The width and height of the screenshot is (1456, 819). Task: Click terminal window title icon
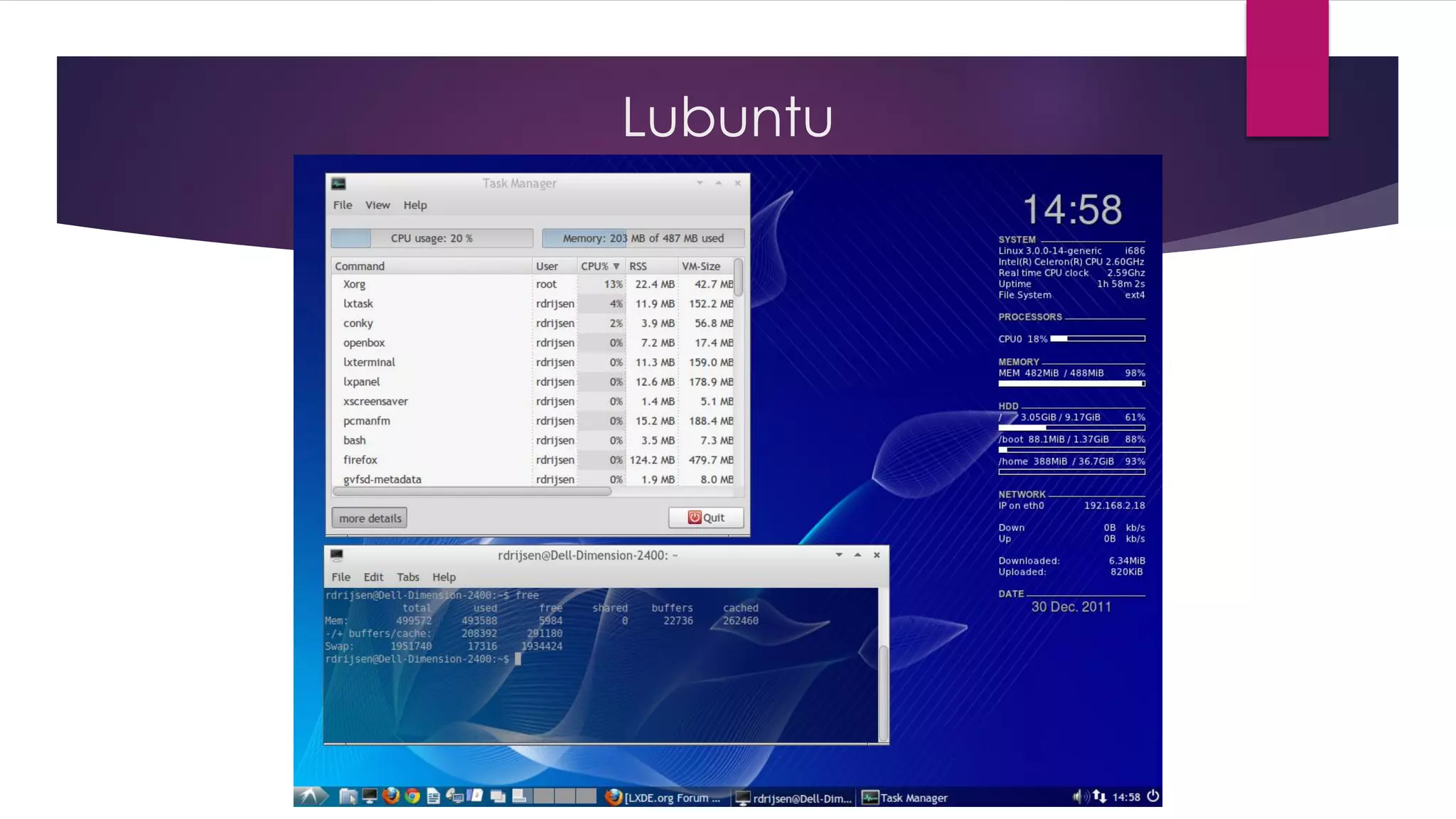337,555
